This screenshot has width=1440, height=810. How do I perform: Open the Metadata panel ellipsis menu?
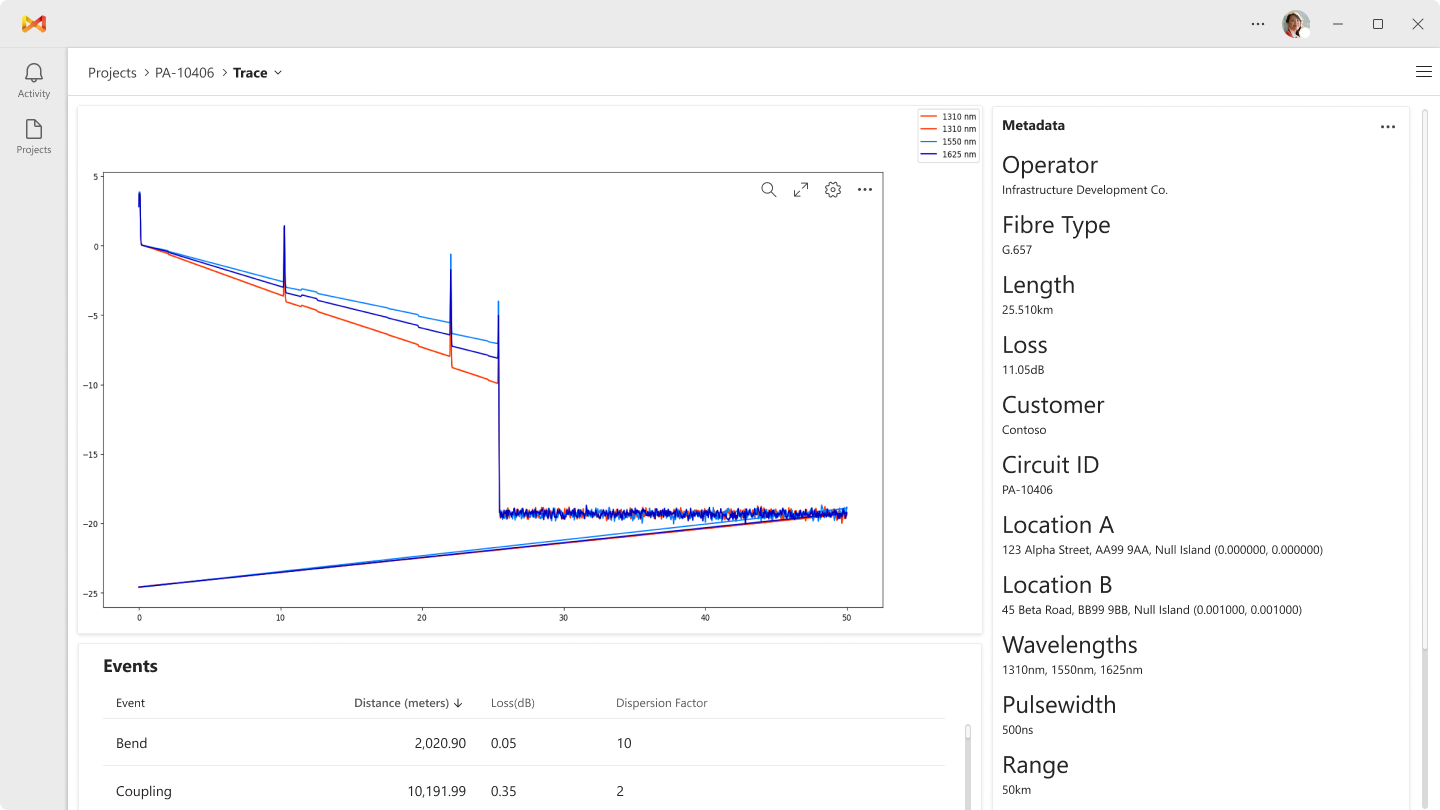click(x=1387, y=126)
